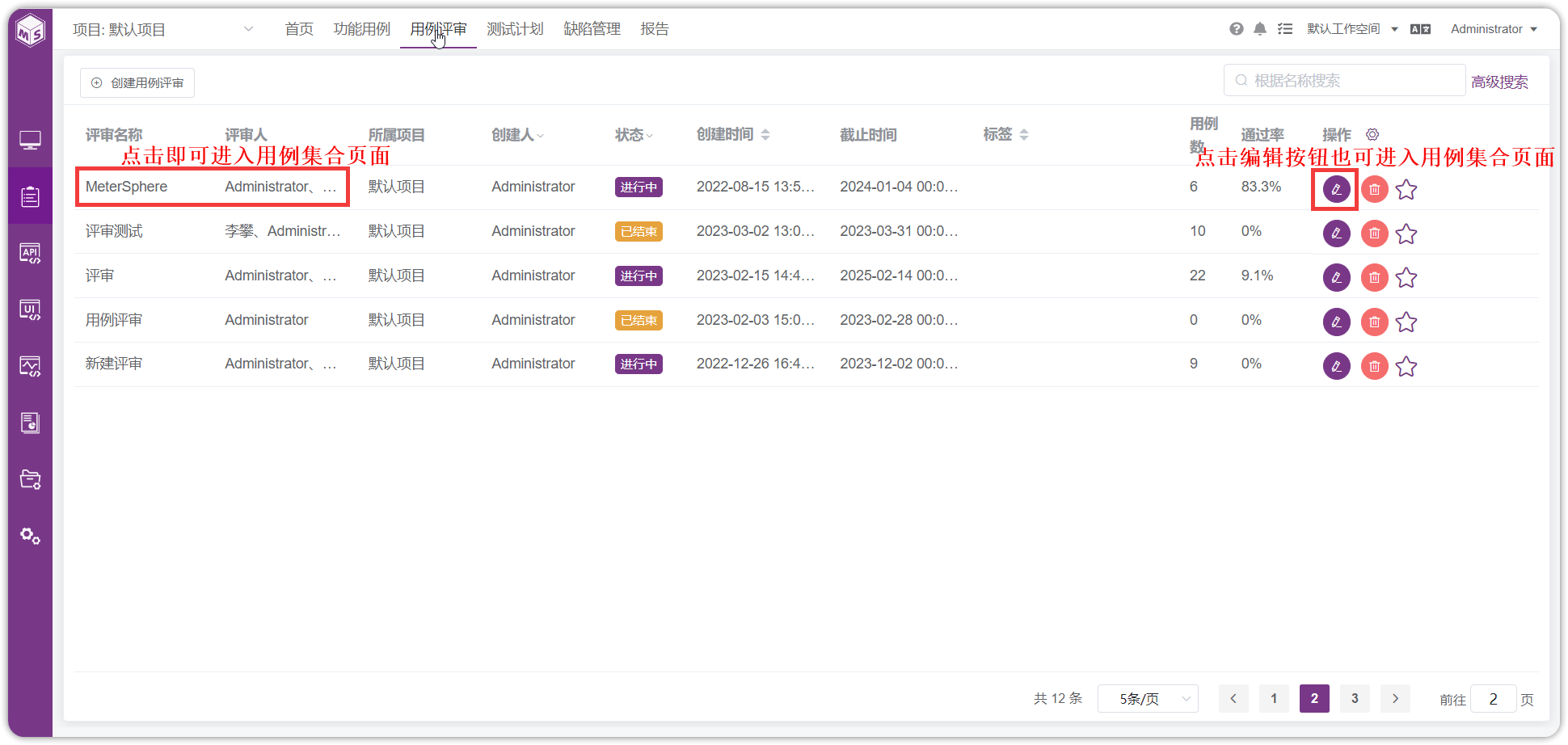Star the 新建评审 review row
1568x745 pixels.
pyautogui.click(x=1406, y=366)
